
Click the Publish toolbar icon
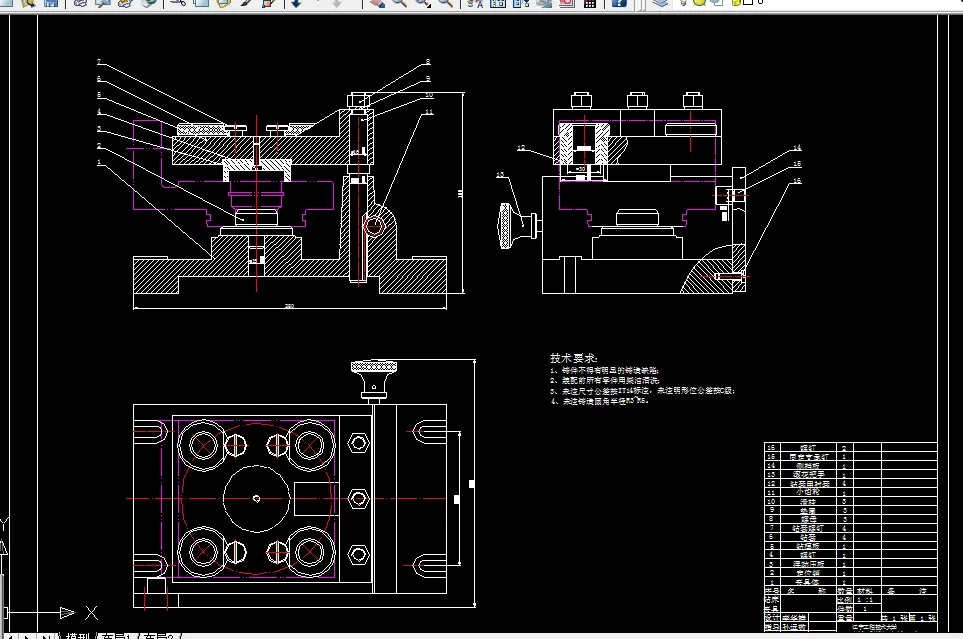point(125,2)
